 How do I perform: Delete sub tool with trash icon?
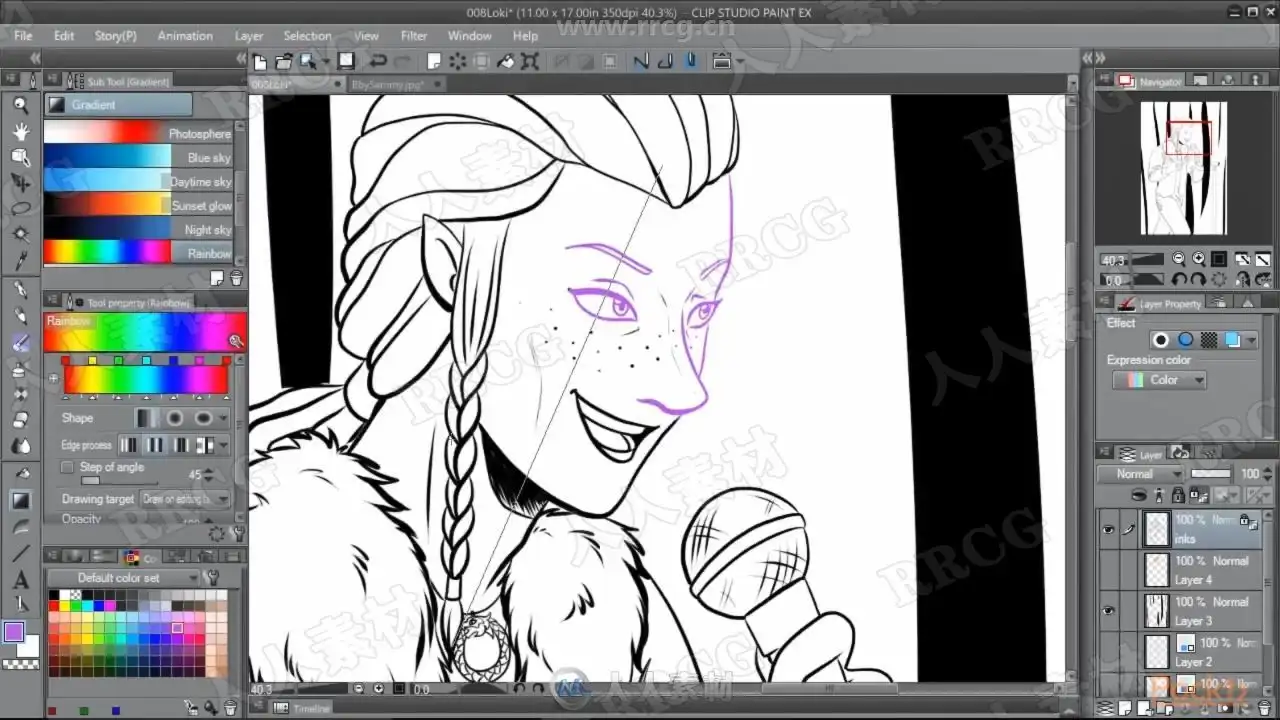tap(237, 278)
